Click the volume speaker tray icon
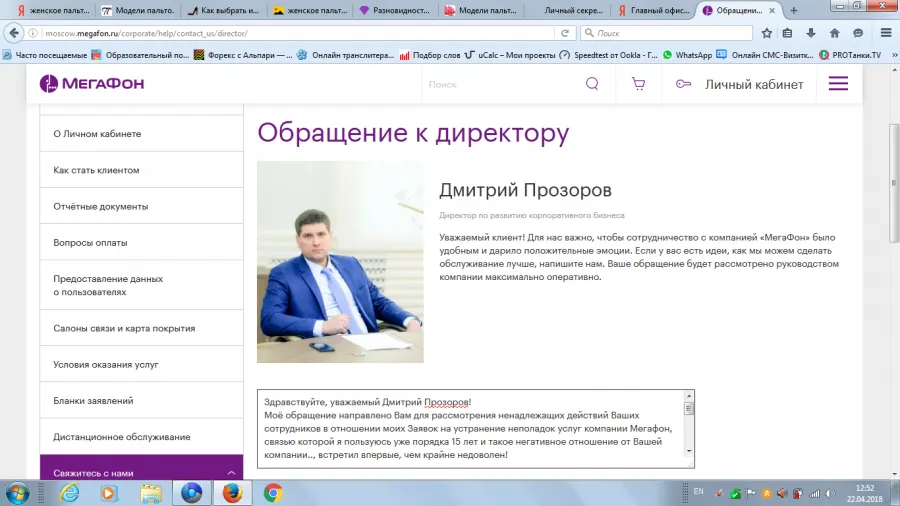This screenshot has height=506, width=900. pos(831,493)
